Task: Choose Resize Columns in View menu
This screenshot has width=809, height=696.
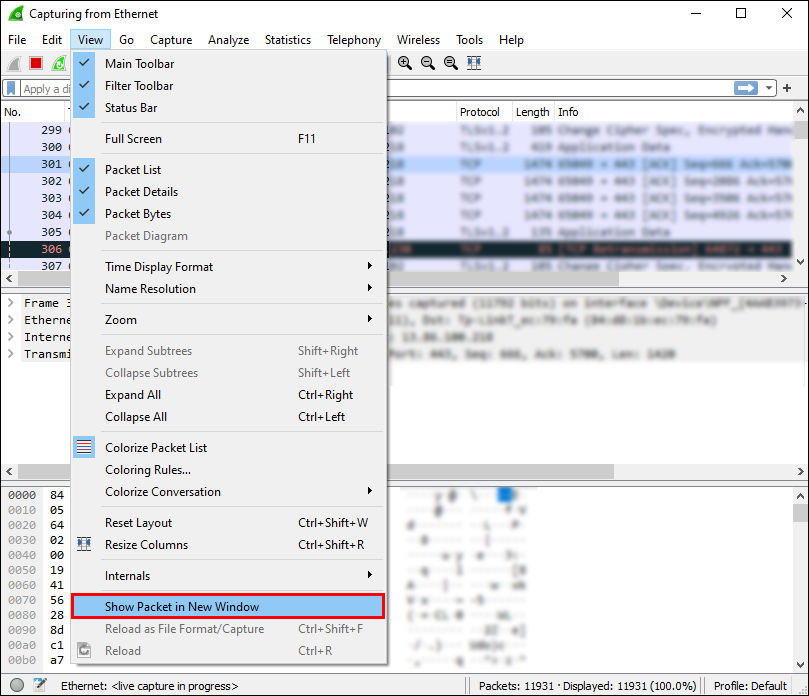Action: (227, 544)
